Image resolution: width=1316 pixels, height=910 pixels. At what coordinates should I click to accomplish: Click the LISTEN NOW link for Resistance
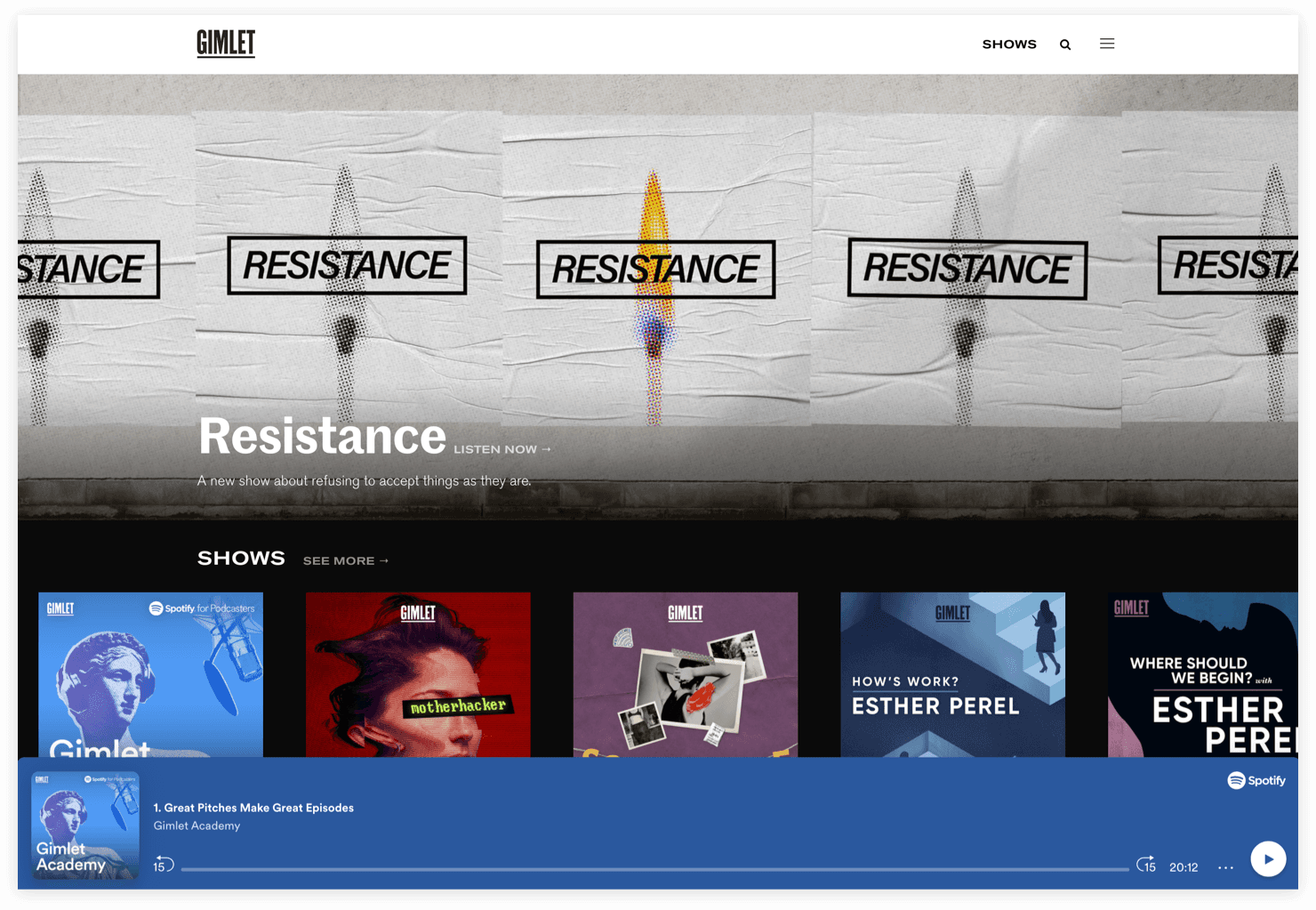(502, 449)
